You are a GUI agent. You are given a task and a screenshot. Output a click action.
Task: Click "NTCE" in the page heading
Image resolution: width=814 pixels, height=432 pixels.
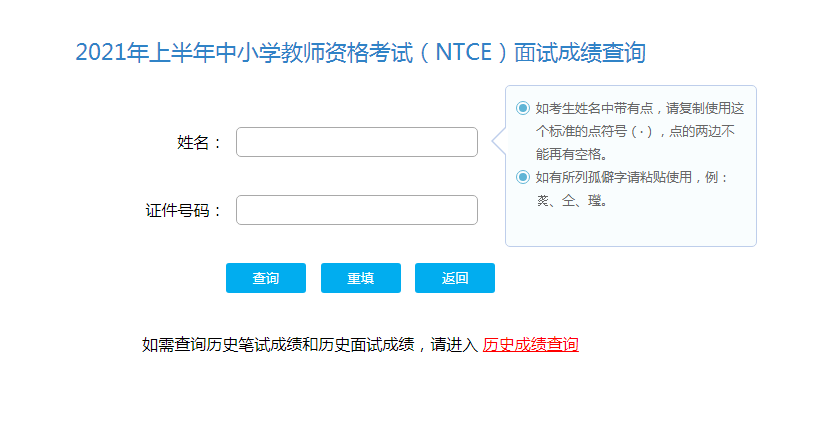click(459, 53)
